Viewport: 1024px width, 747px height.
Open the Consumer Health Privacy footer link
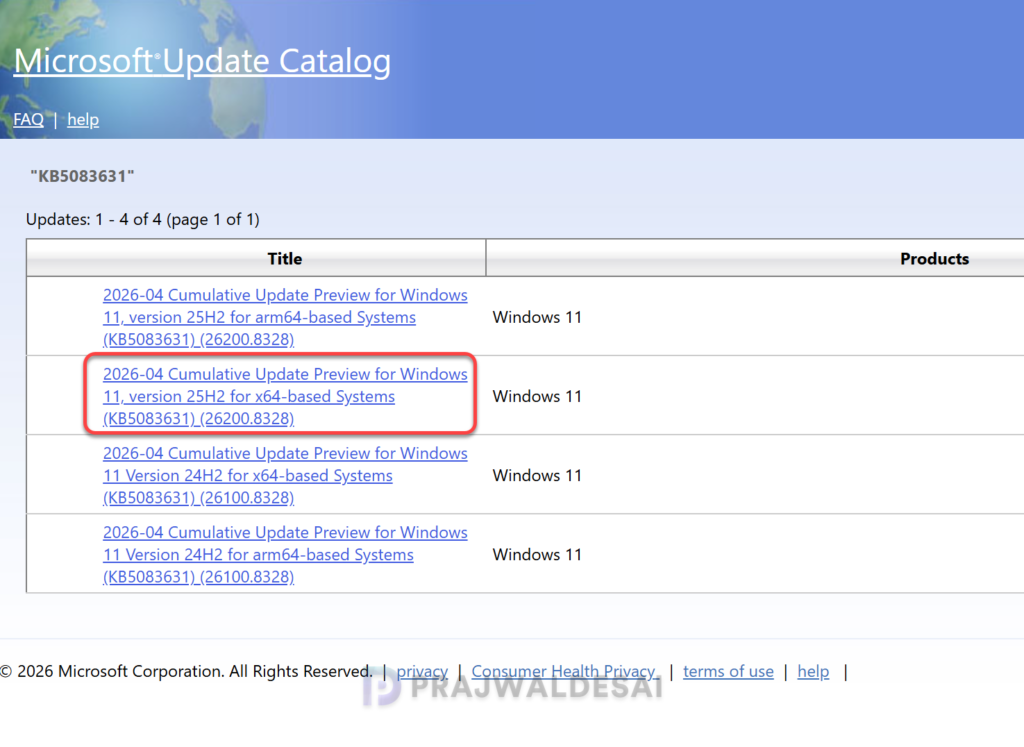(565, 671)
